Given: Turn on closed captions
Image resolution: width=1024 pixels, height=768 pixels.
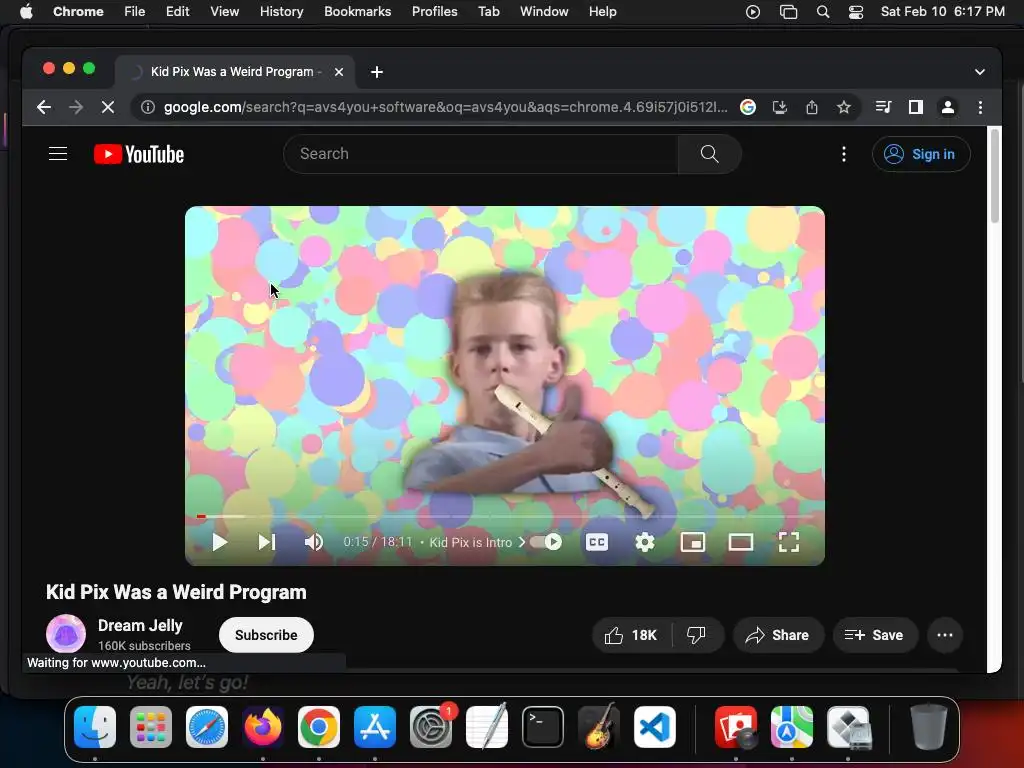Looking at the screenshot, I should pyautogui.click(x=596, y=542).
